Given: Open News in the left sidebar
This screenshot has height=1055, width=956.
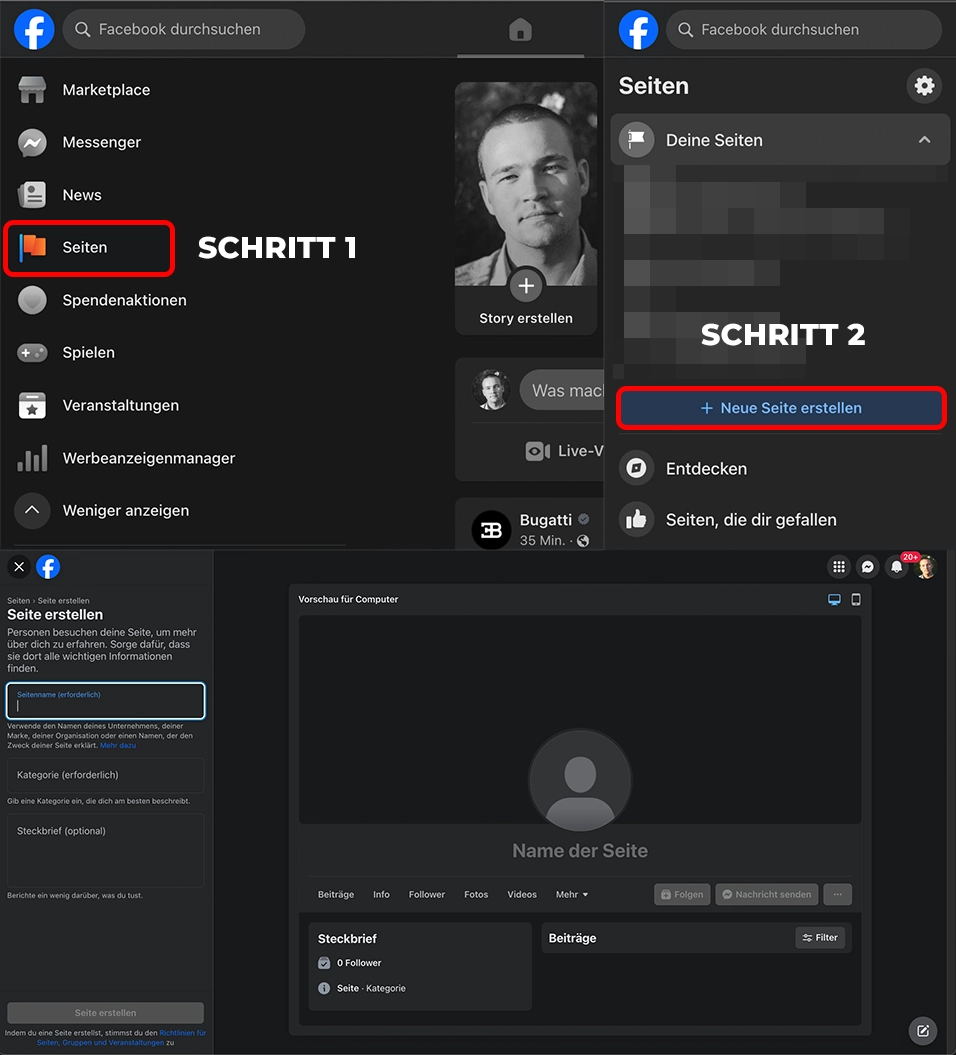Looking at the screenshot, I should [x=82, y=194].
